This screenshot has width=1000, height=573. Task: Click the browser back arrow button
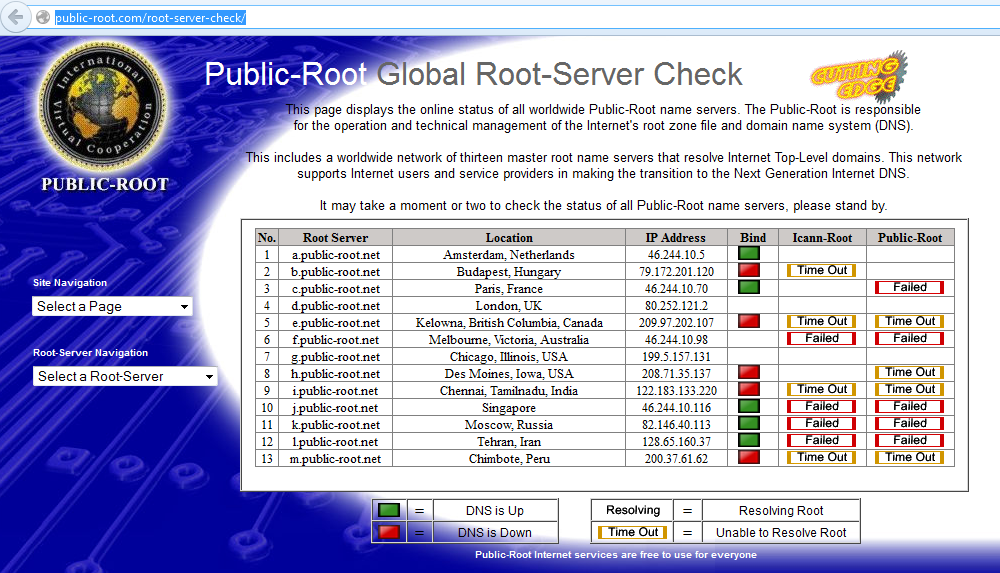(16, 17)
